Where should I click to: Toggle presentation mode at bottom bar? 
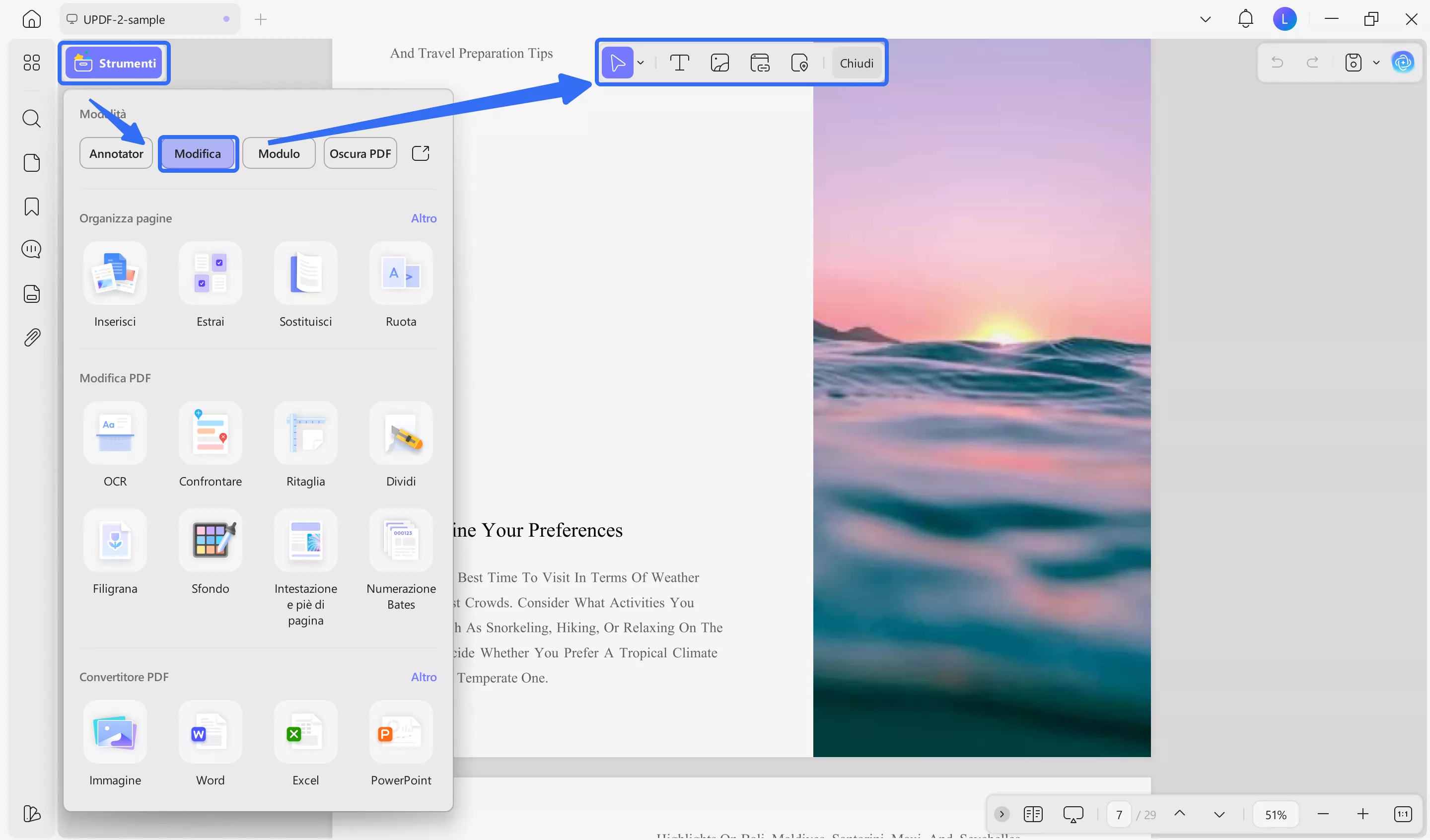coord(1073,814)
